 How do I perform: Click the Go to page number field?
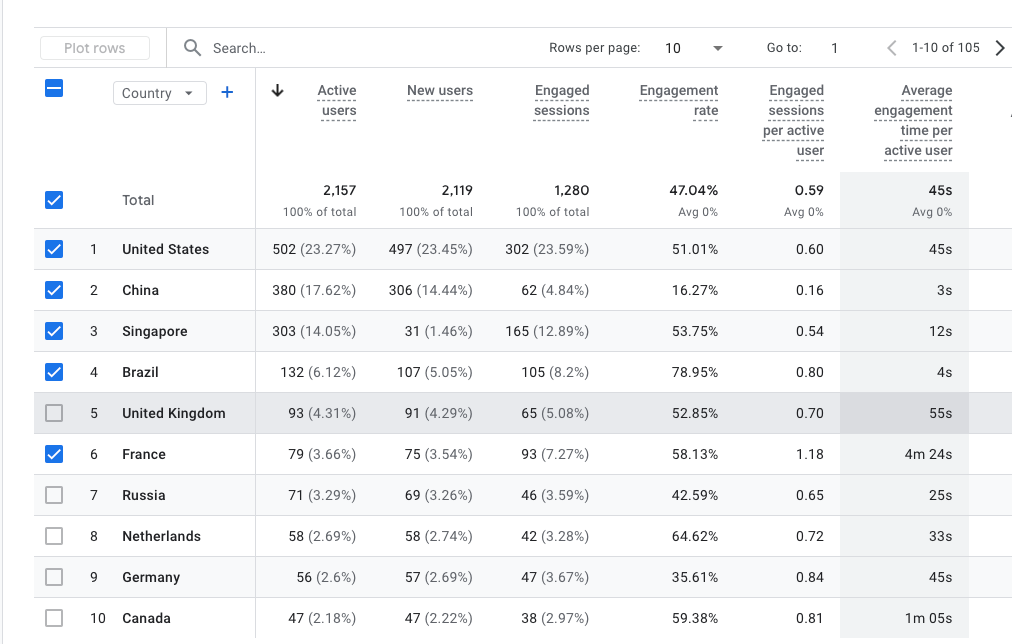point(835,48)
